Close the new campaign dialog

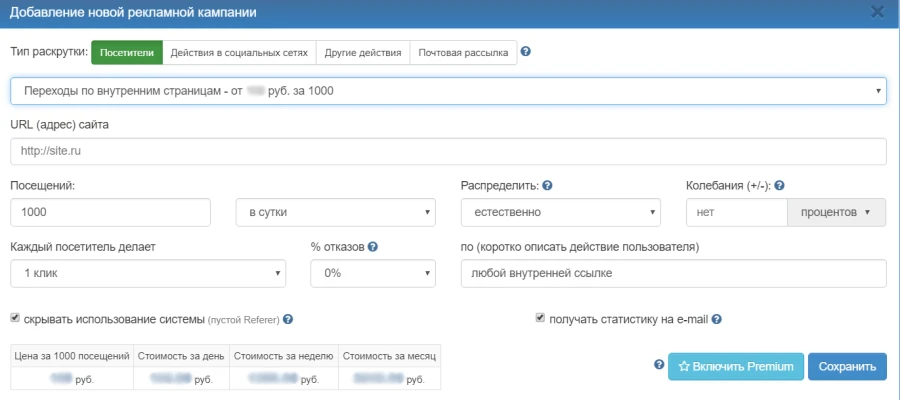point(877,12)
